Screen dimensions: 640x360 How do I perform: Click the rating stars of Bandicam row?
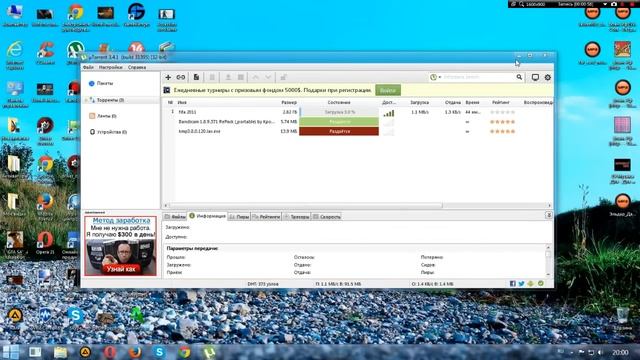[502, 122]
